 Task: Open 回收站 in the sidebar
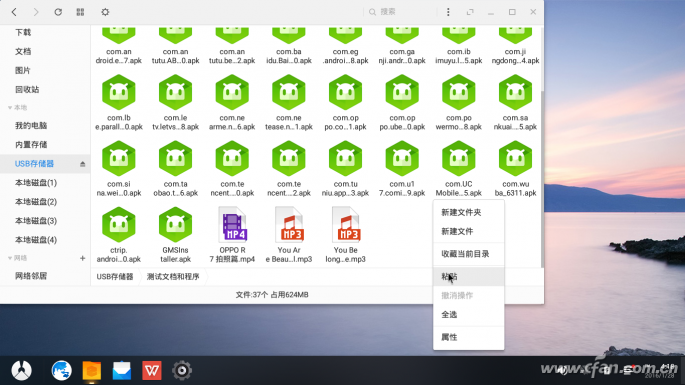27,90
